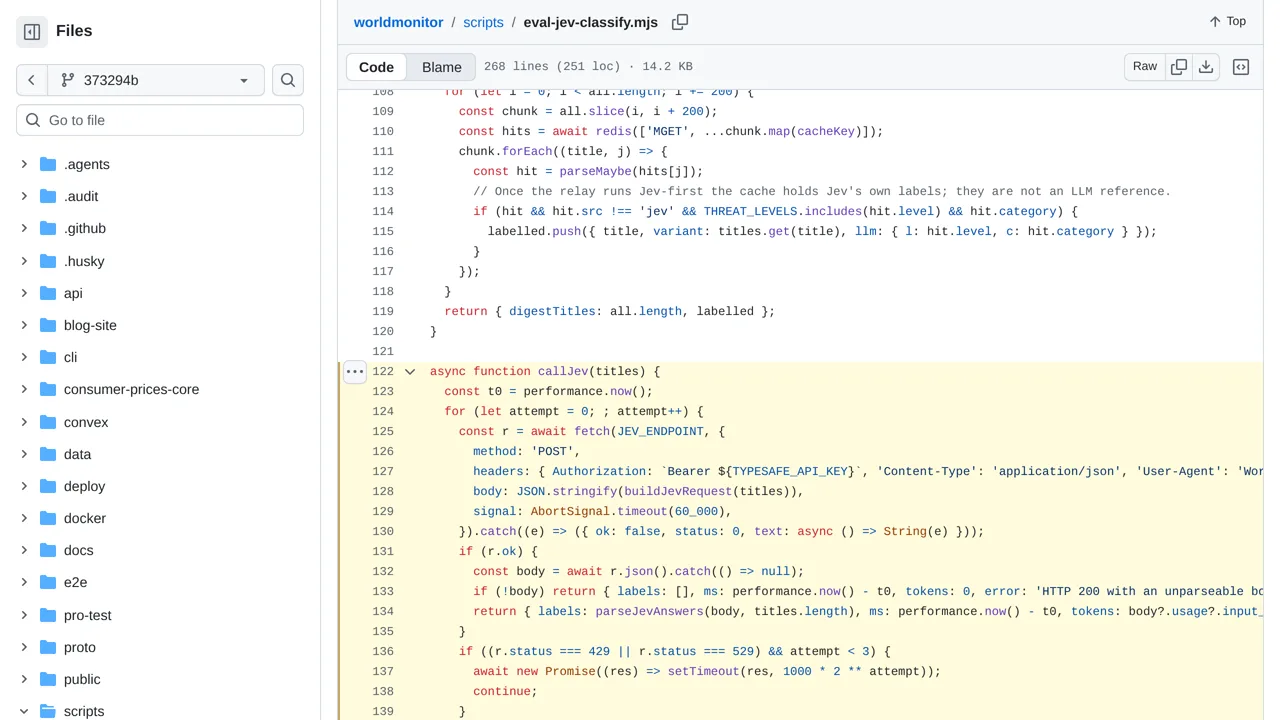Open the line 122 ellipsis menu
The height and width of the screenshot is (720, 1280).
click(354, 371)
